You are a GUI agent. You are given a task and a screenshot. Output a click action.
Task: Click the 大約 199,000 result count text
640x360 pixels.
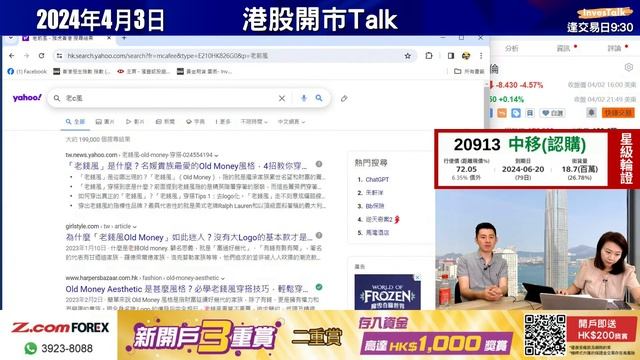[98, 139]
